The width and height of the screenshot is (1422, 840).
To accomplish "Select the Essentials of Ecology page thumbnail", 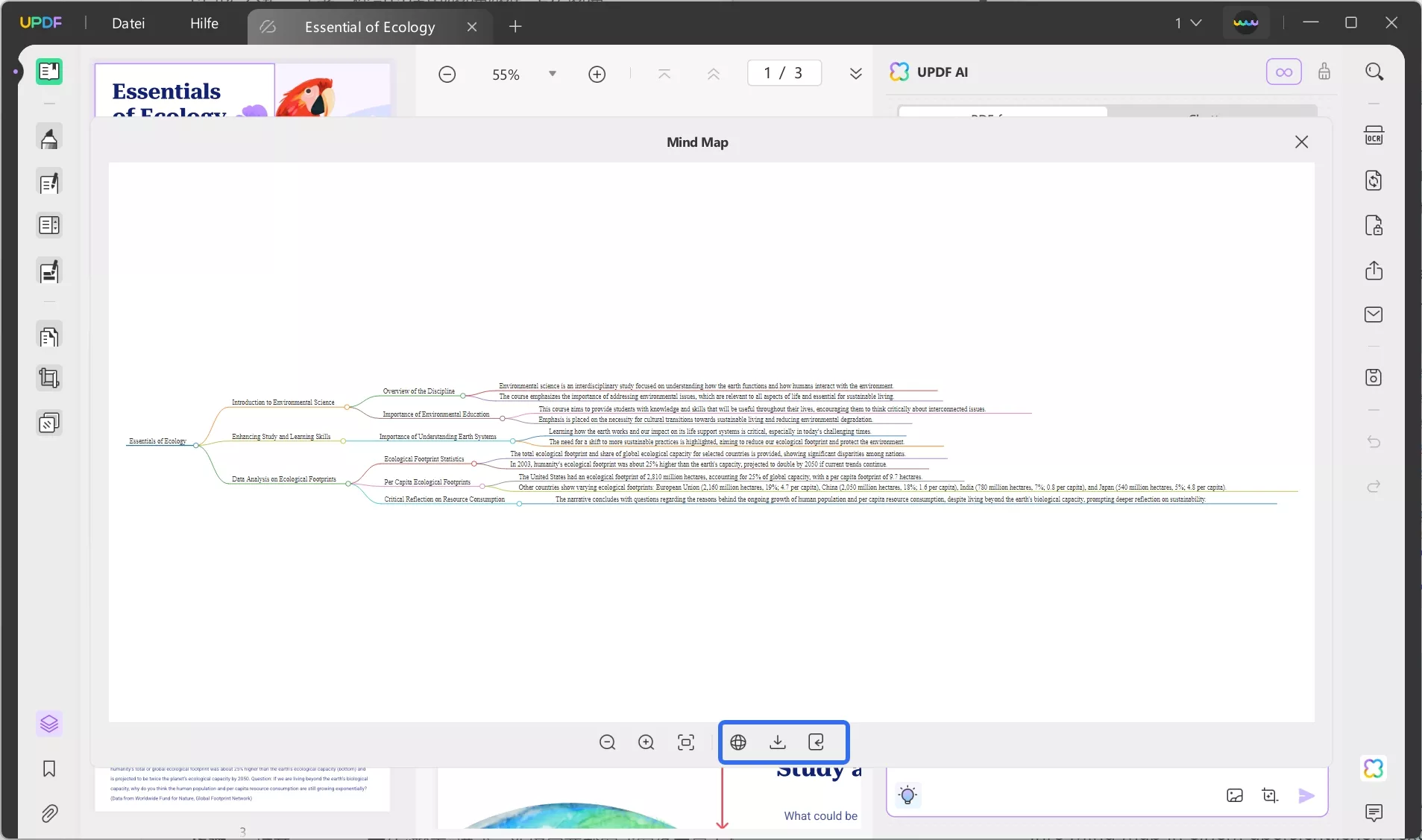I will click(242, 89).
